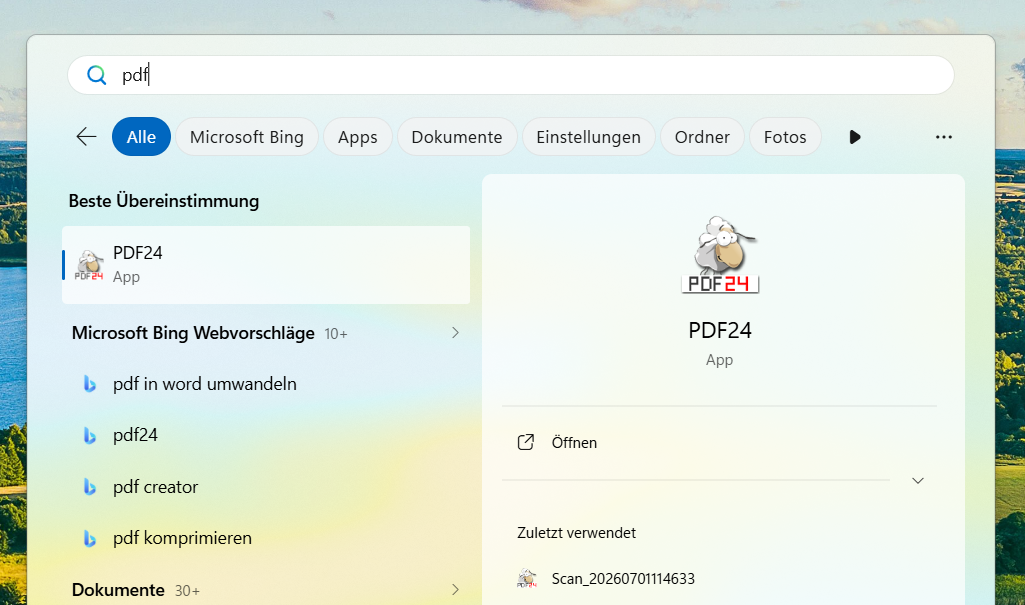Show more filters with the play arrow
Image resolution: width=1025 pixels, height=605 pixels.
854,137
